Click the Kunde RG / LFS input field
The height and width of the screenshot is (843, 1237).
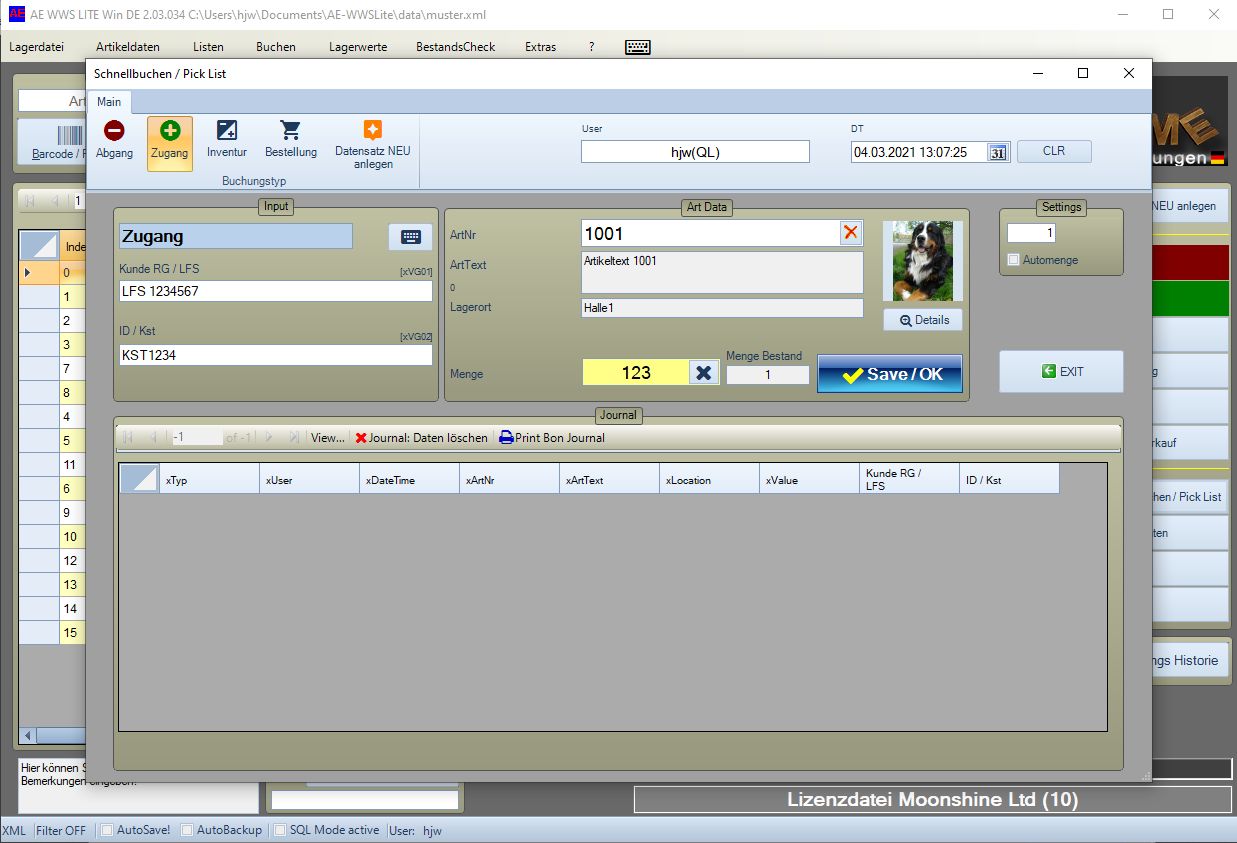[276, 291]
